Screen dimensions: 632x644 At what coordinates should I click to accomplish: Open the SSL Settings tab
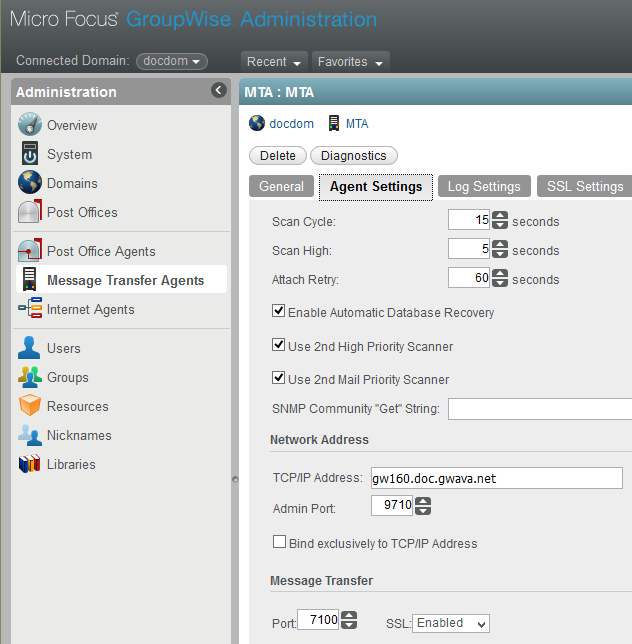click(x=585, y=186)
